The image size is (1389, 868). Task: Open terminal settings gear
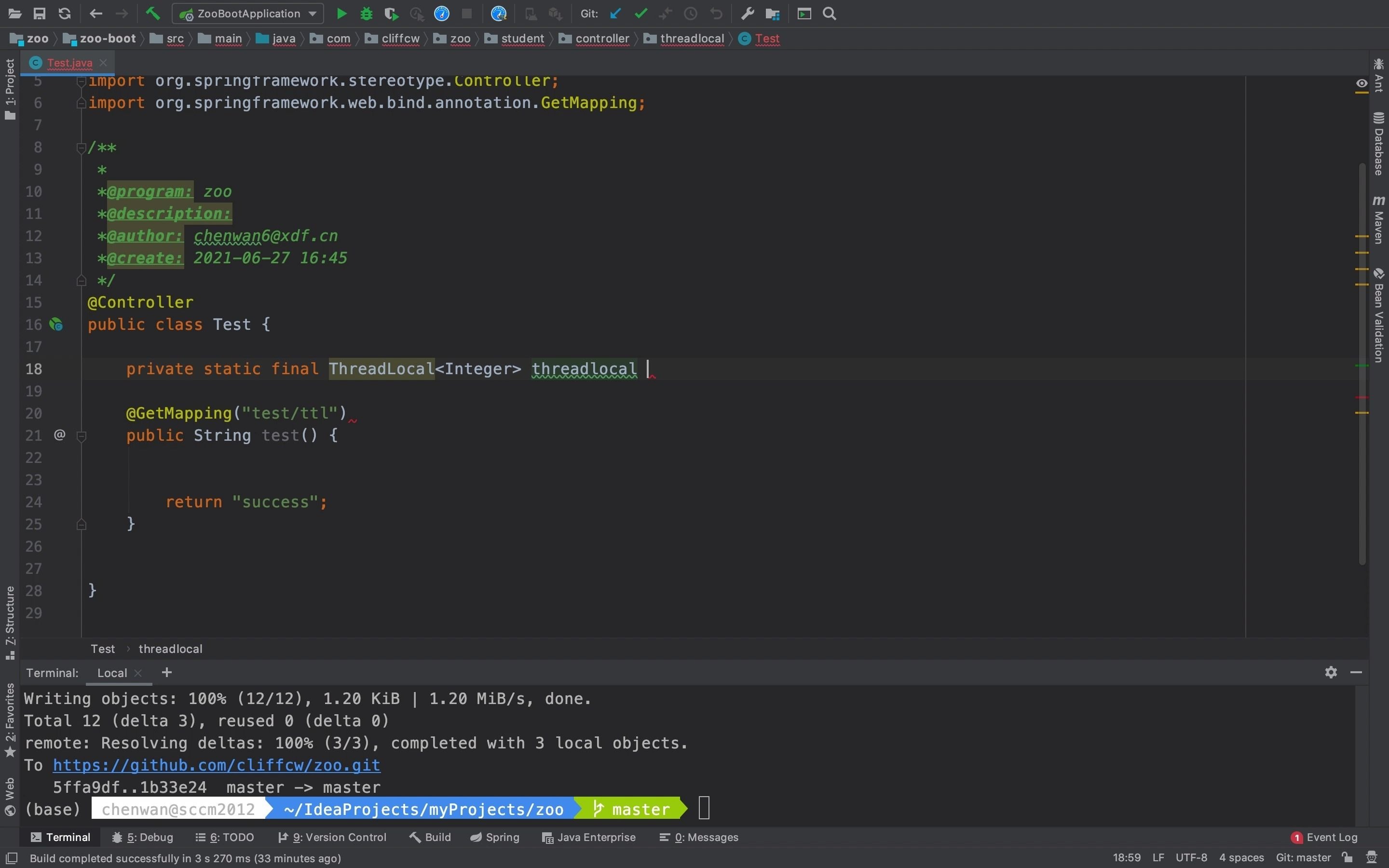point(1331,672)
